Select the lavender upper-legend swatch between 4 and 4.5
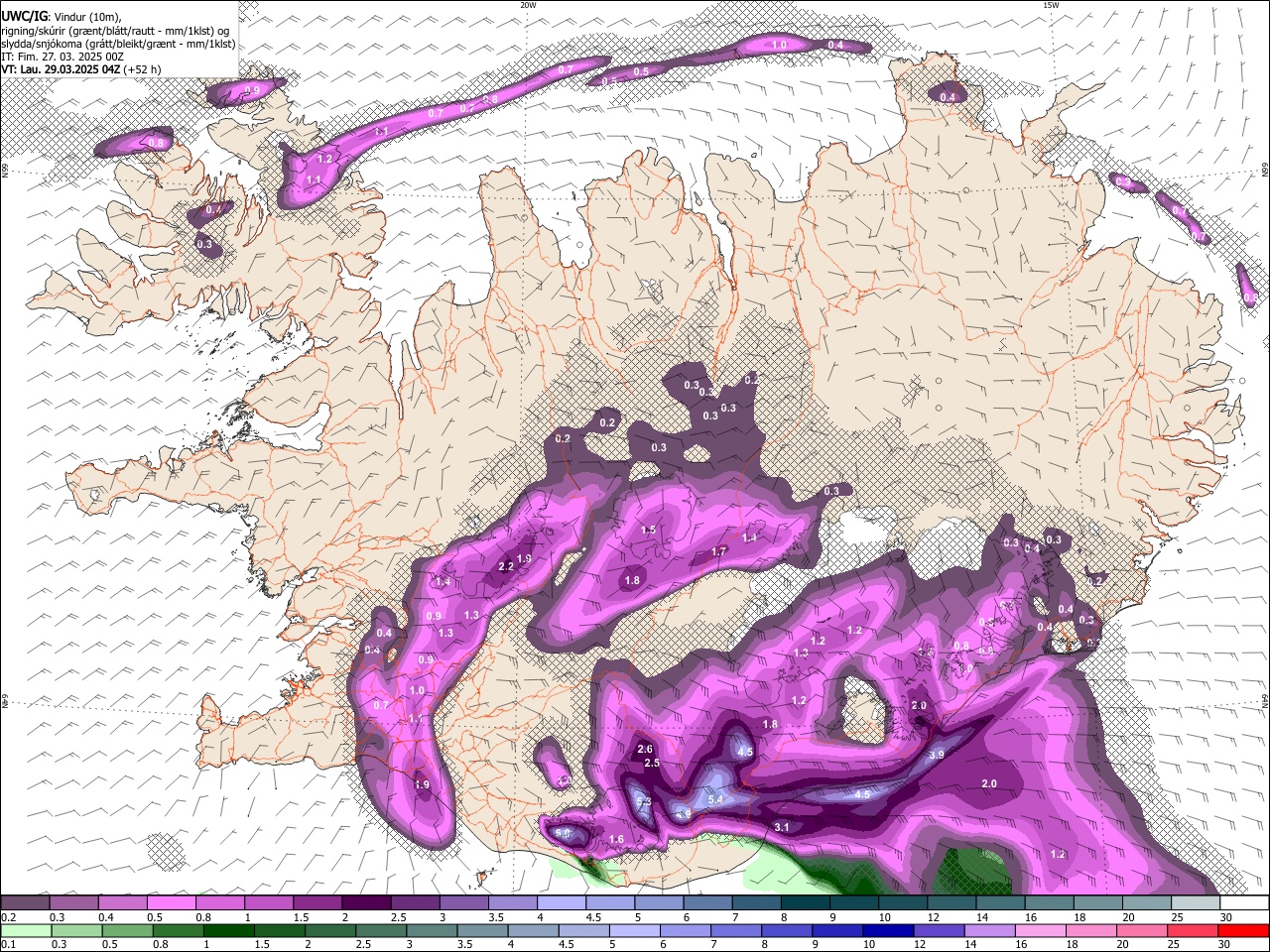This screenshot has width=1270, height=952. [562, 902]
